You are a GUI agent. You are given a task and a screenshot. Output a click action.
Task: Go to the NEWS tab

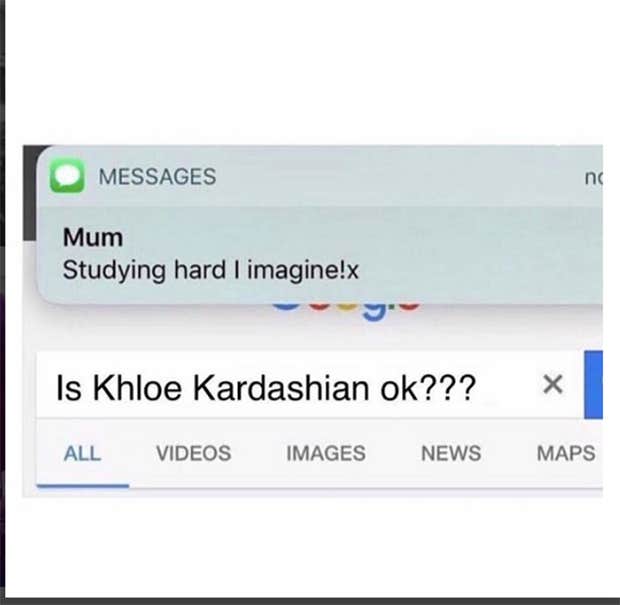coord(451,453)
